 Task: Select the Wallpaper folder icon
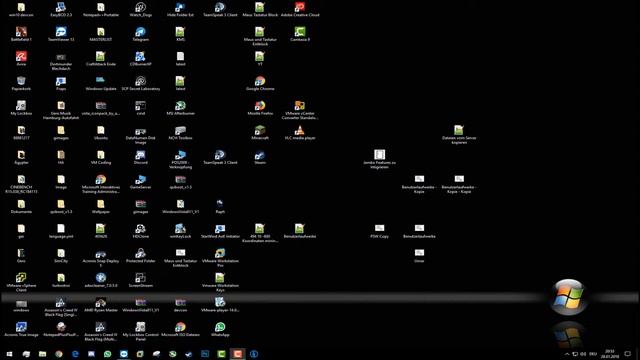click(101, 206)
